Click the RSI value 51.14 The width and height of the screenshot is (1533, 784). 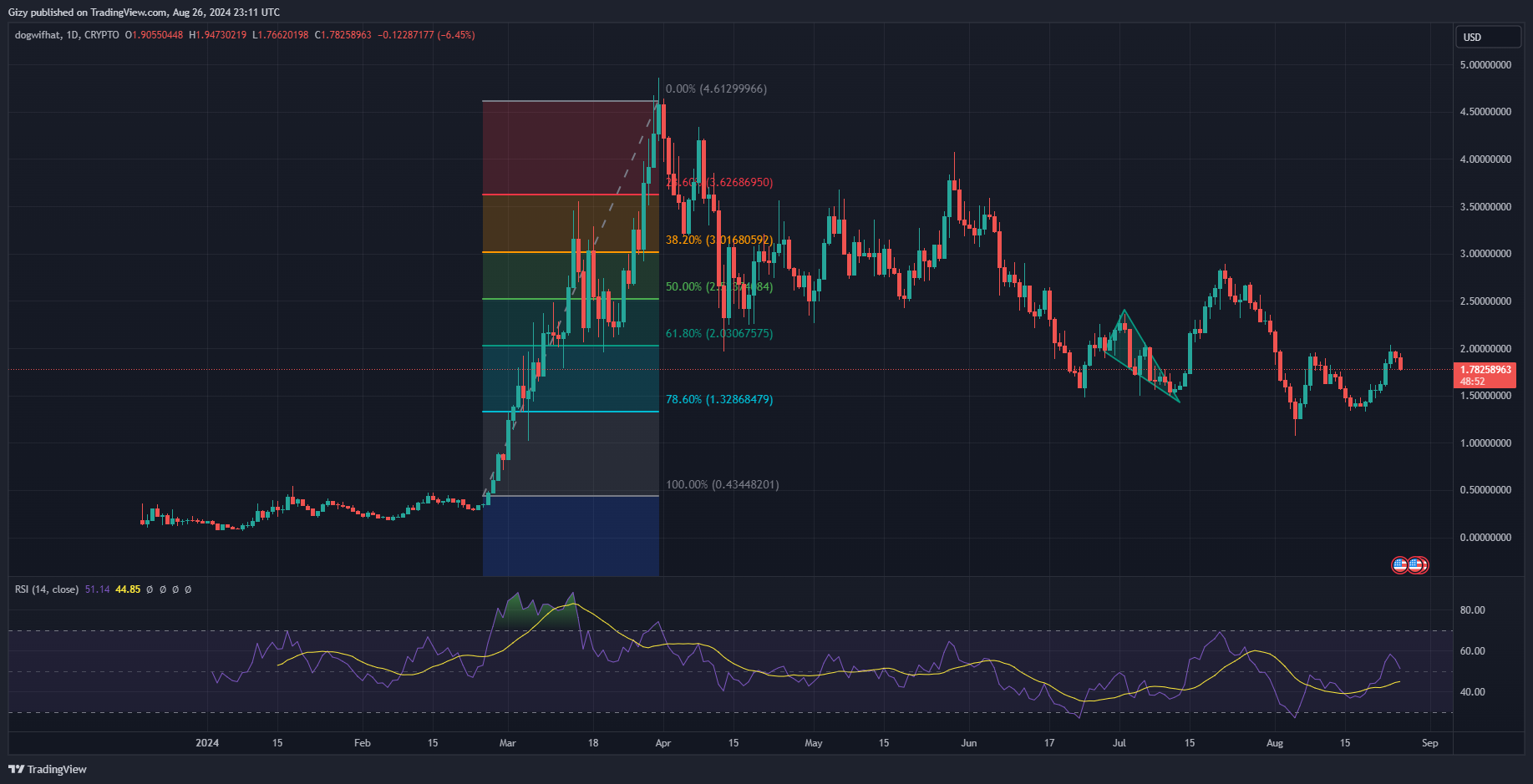coord(97,589)
